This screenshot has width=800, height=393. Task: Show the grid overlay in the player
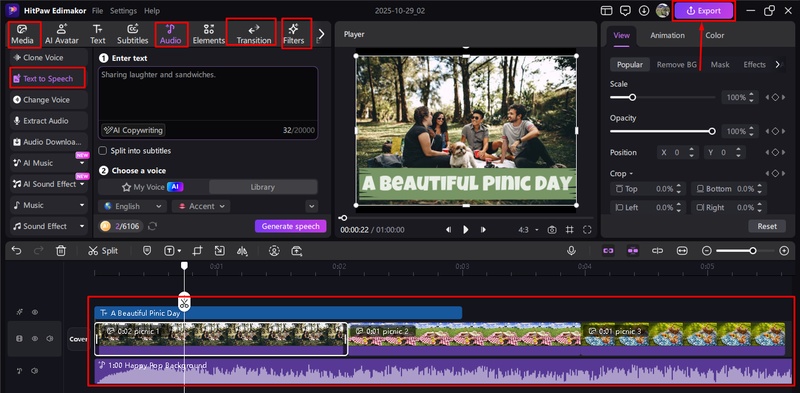point(569,230)
